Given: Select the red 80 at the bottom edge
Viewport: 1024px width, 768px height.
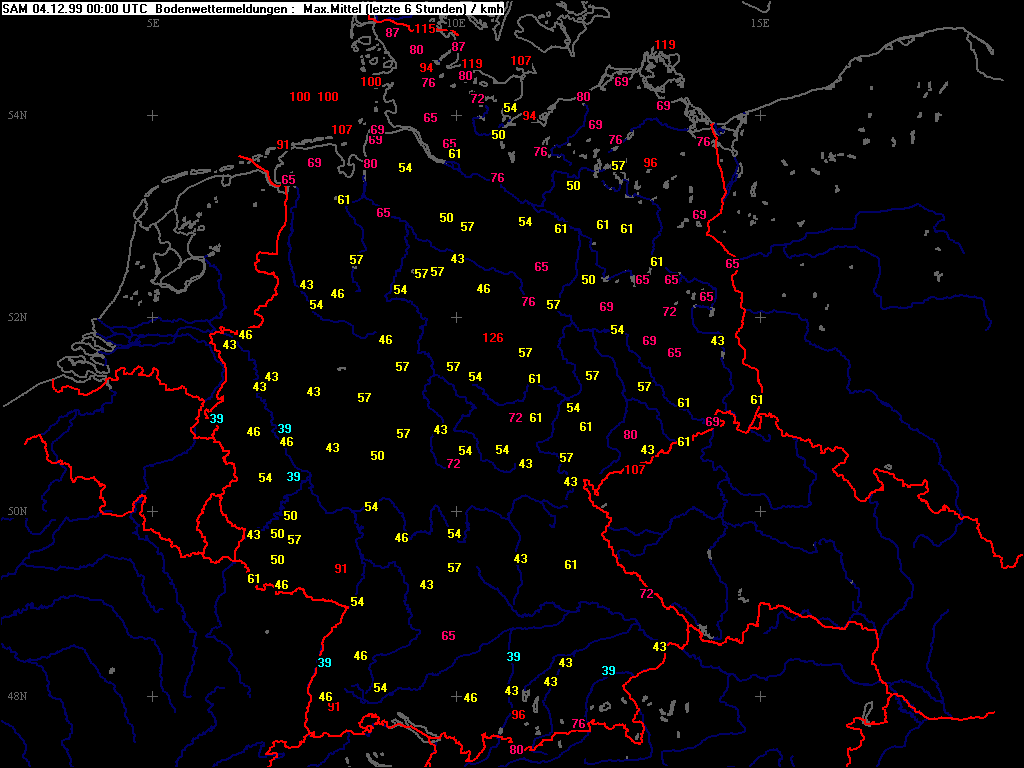Looking at the screenshot, I should (516, 750).
